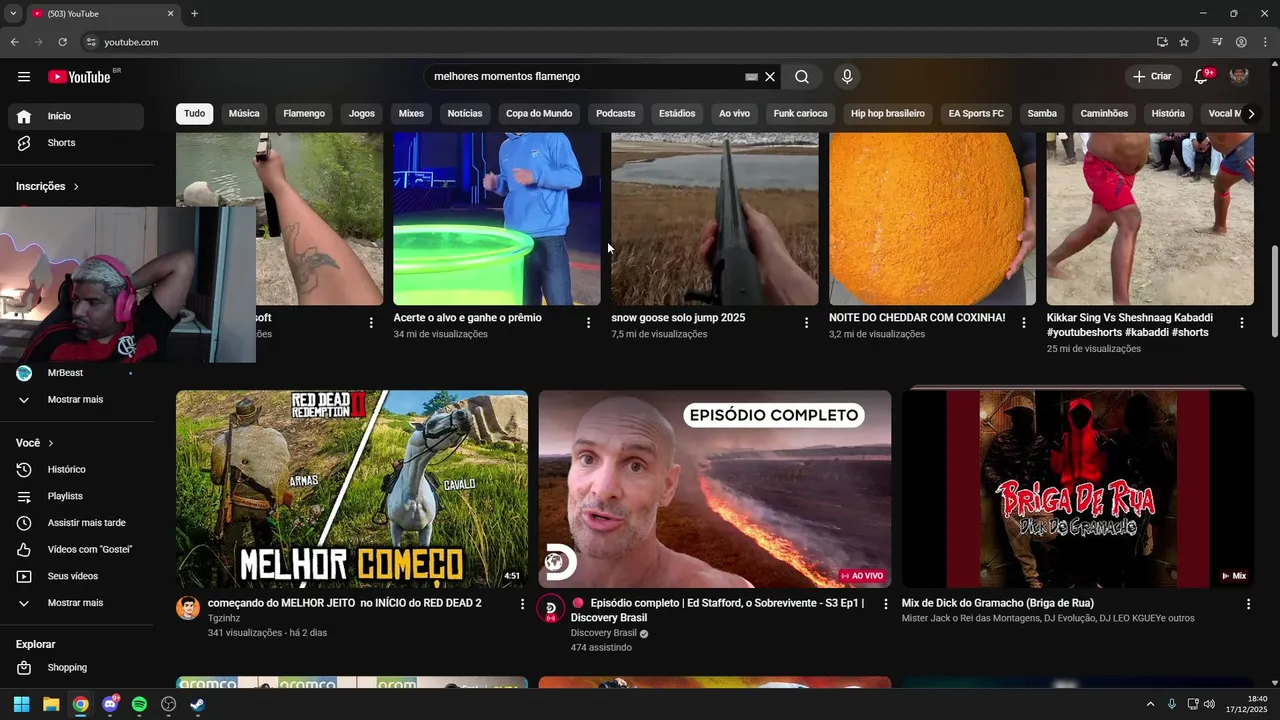Open Assistir mais tarde
Viewport: 1280px width, 720px height.
pyautogui.click(x=76, y=523)
